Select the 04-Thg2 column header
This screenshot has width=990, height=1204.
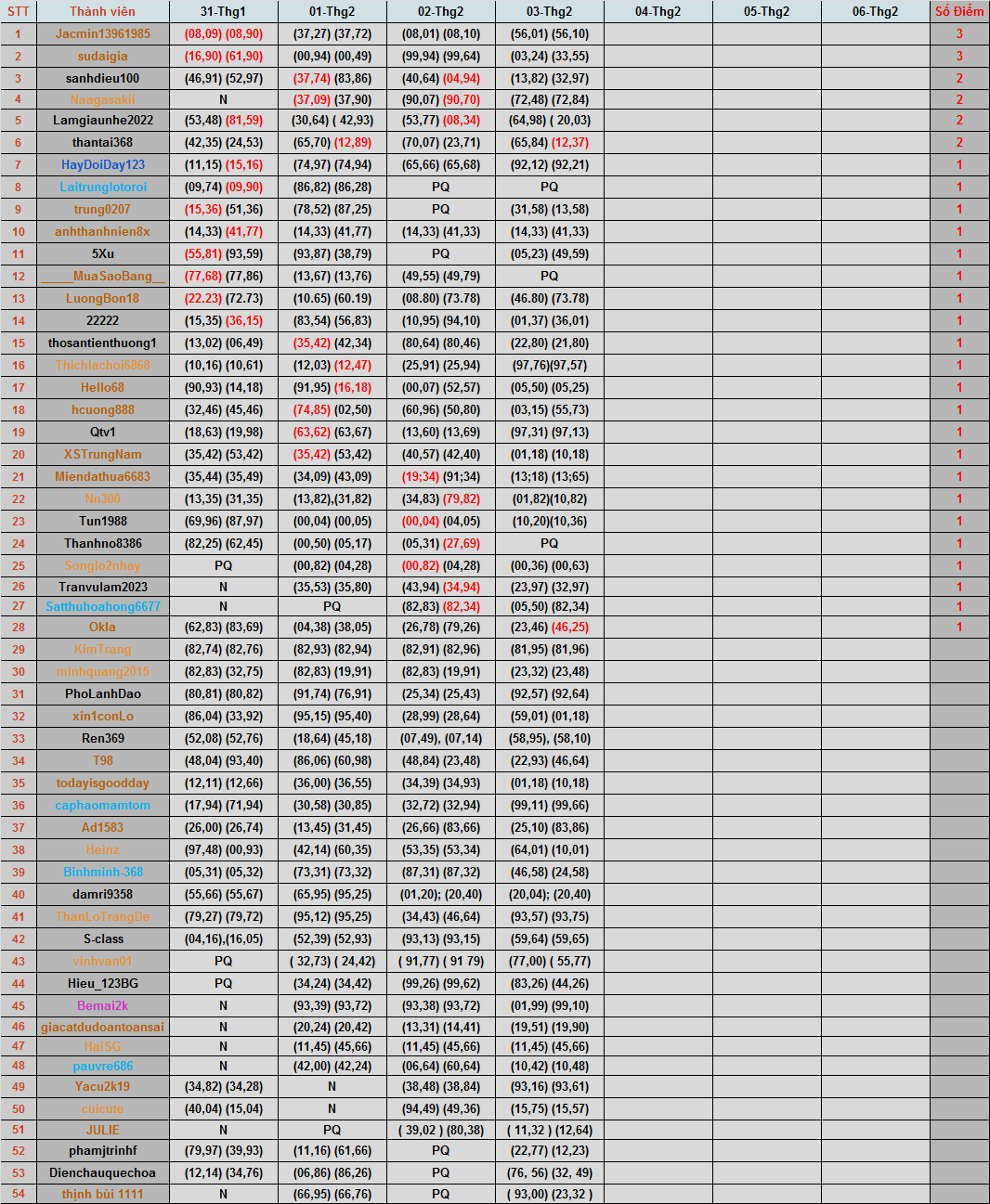click(x=658, y=11)
